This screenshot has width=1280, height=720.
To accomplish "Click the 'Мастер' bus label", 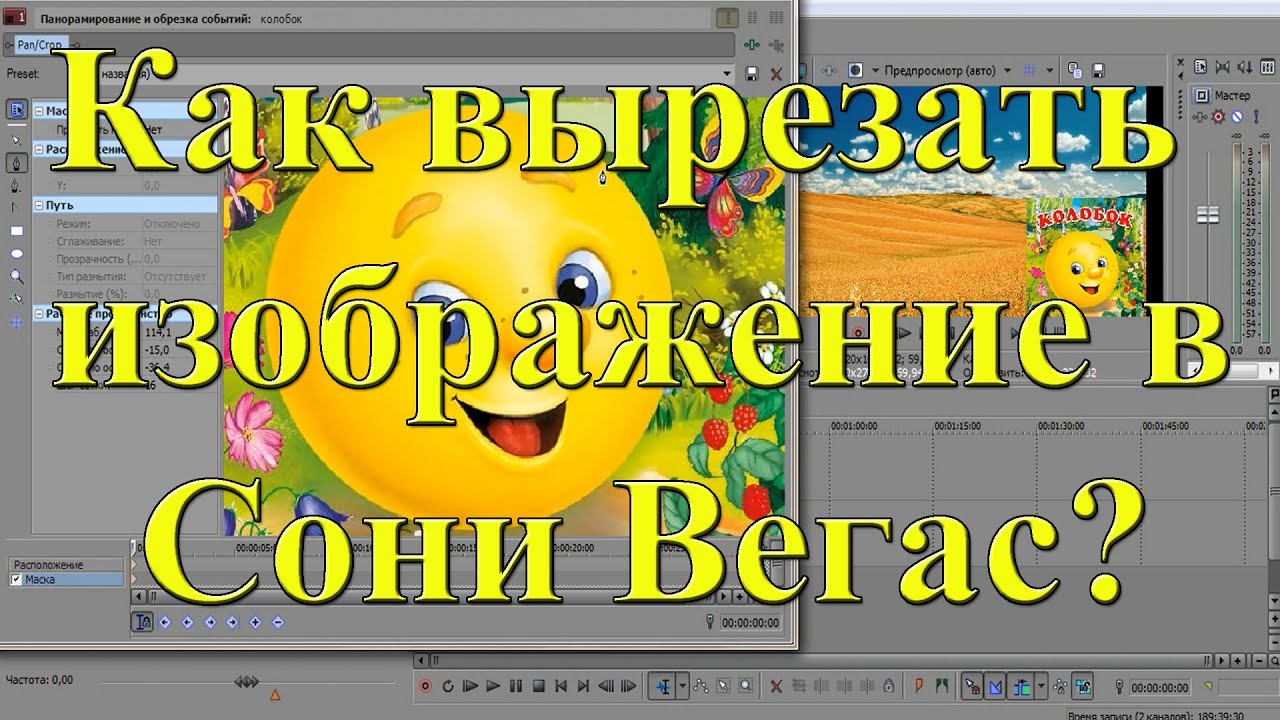I will tap(1232, 96).
